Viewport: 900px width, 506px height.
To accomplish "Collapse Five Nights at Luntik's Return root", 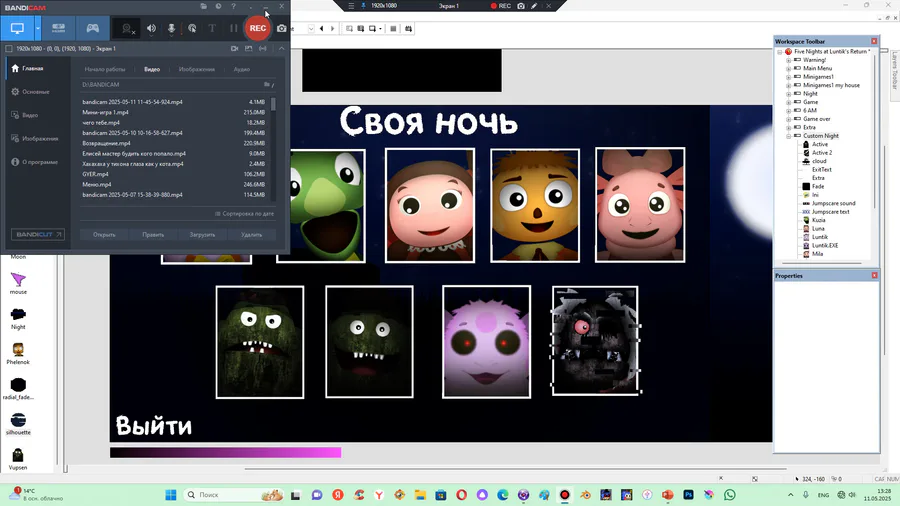I will click(x=780, y=52).
